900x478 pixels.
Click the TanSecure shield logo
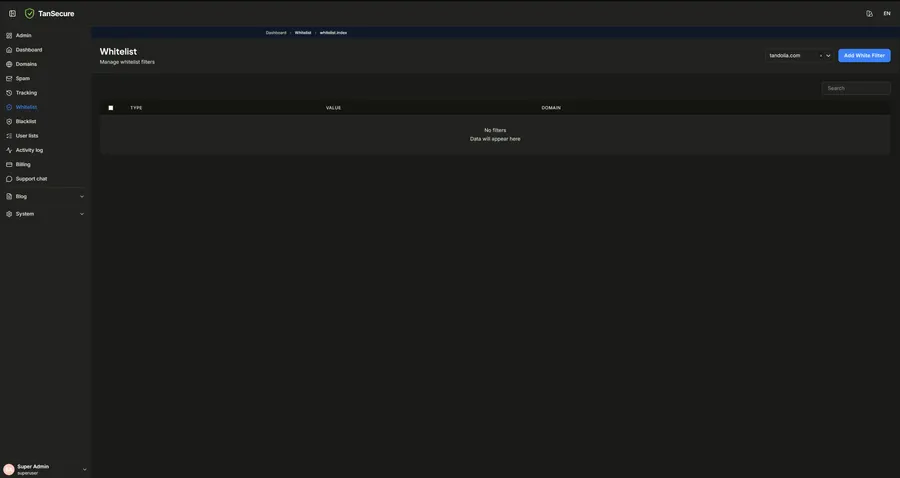(x=29, y=13)
